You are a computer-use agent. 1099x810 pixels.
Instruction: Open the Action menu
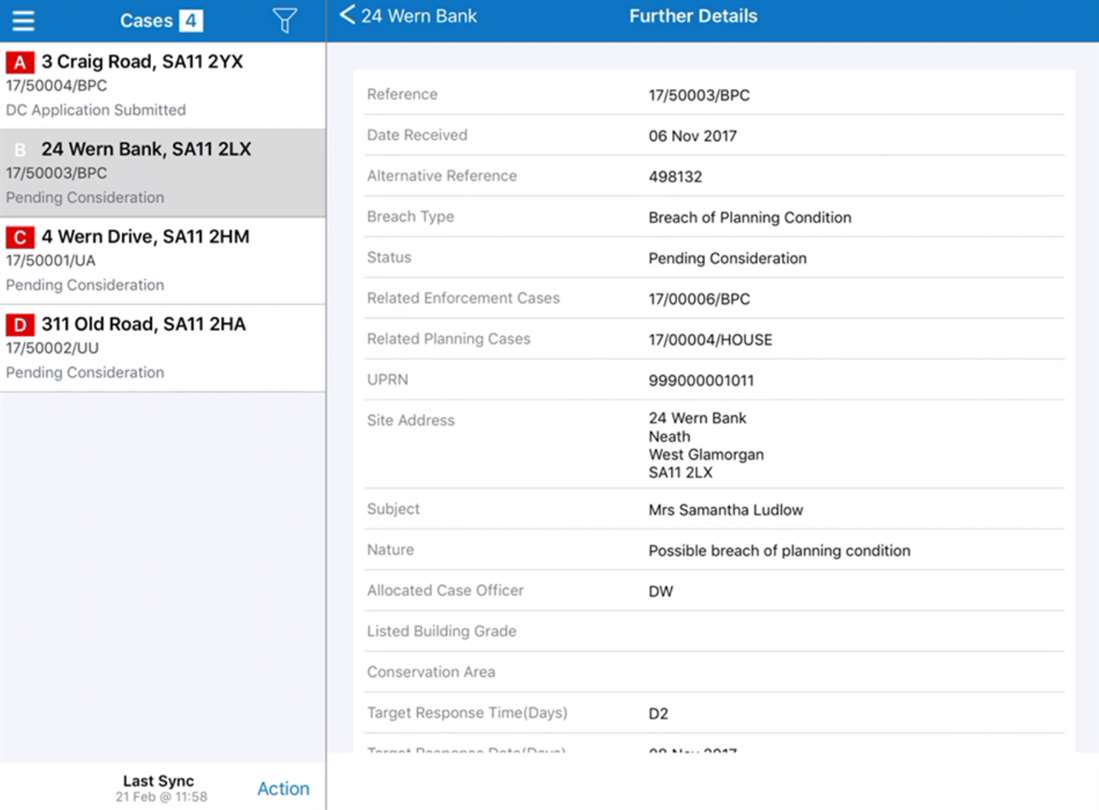[283, 788]
